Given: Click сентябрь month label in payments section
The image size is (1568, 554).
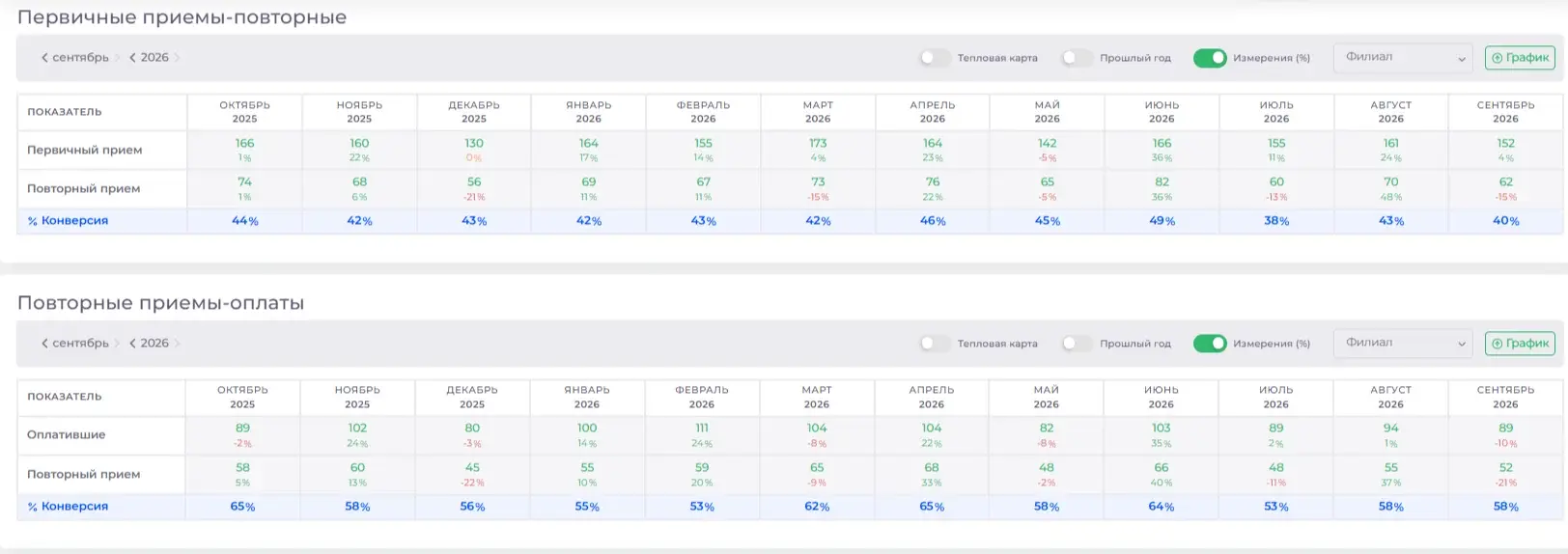Looking at the screenshot, I should [81, 344].
